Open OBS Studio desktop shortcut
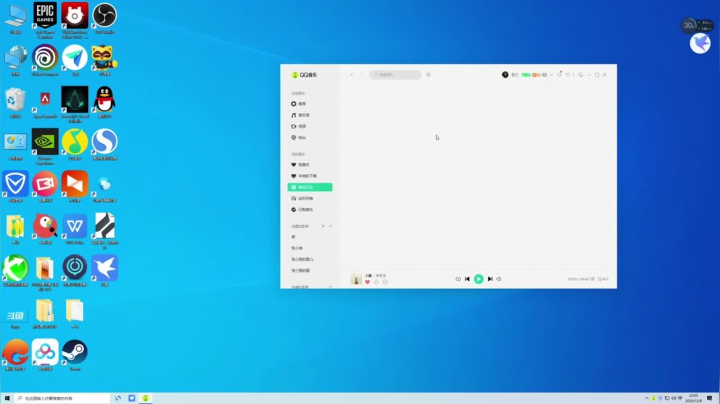The image size is (720, 404). (105, 18)
